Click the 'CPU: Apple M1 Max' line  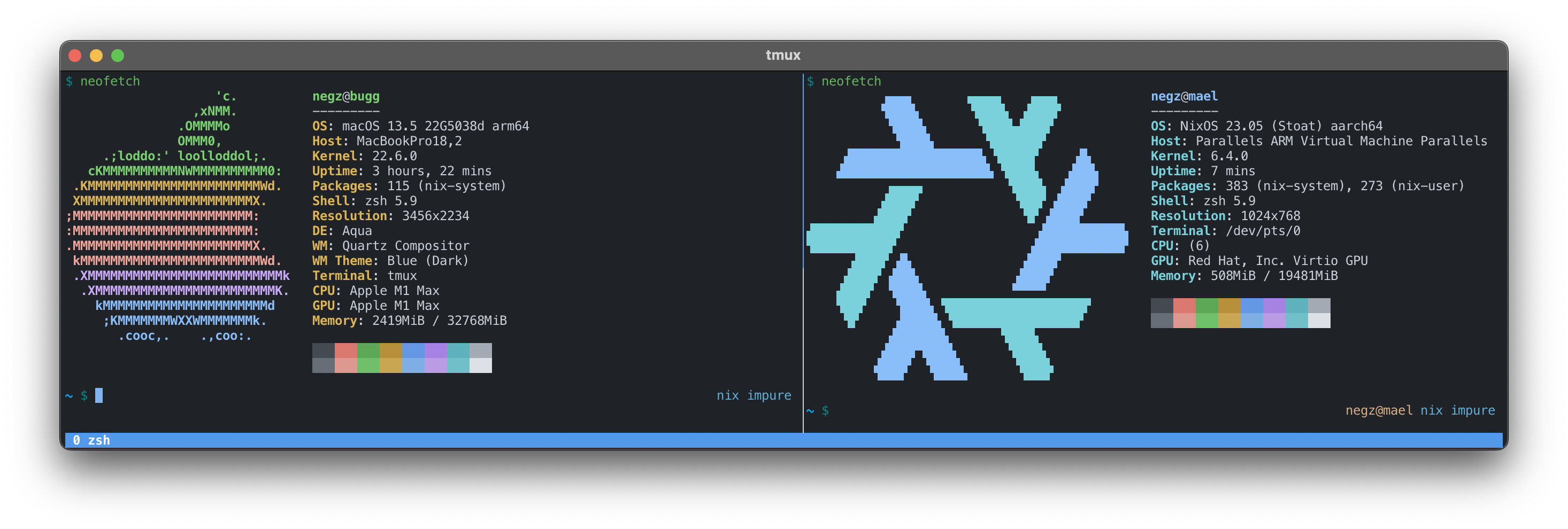tap(375, 291)
